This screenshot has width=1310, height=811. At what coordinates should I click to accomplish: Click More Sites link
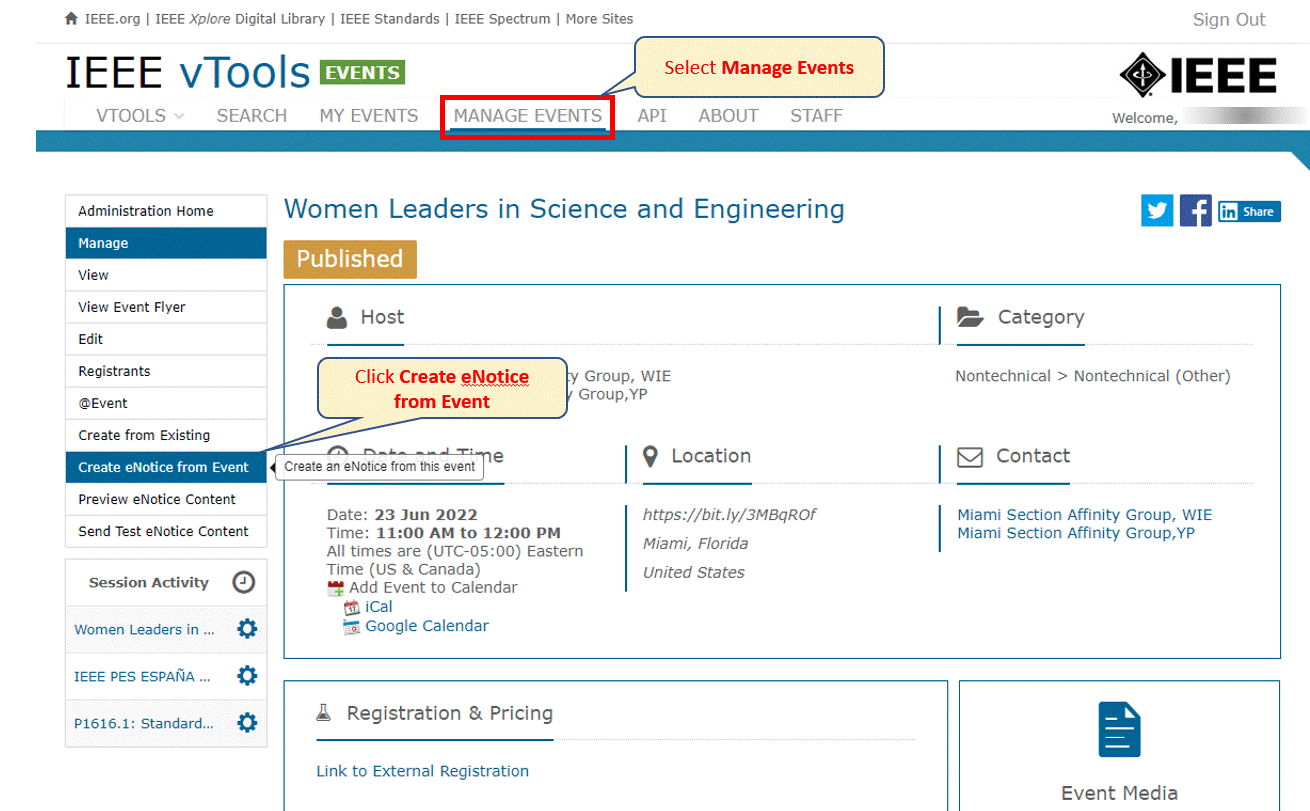(x=599, y=19)
